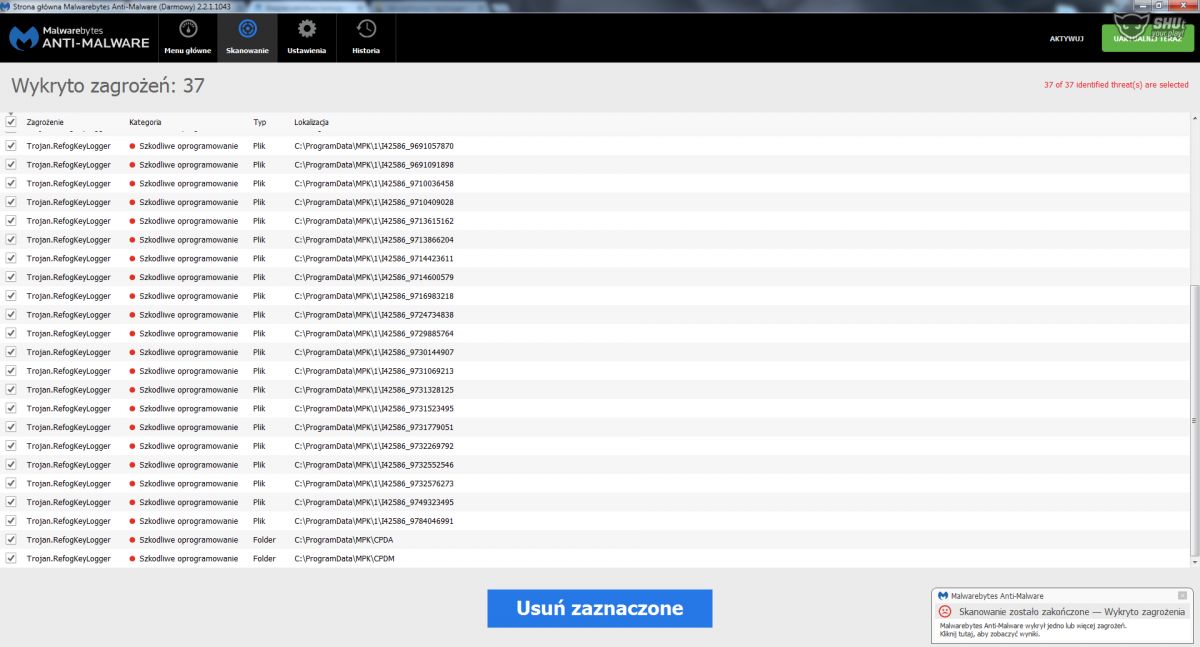Toggle the select-all checkbox in header

pyautogui.click(x=11, y=122)
